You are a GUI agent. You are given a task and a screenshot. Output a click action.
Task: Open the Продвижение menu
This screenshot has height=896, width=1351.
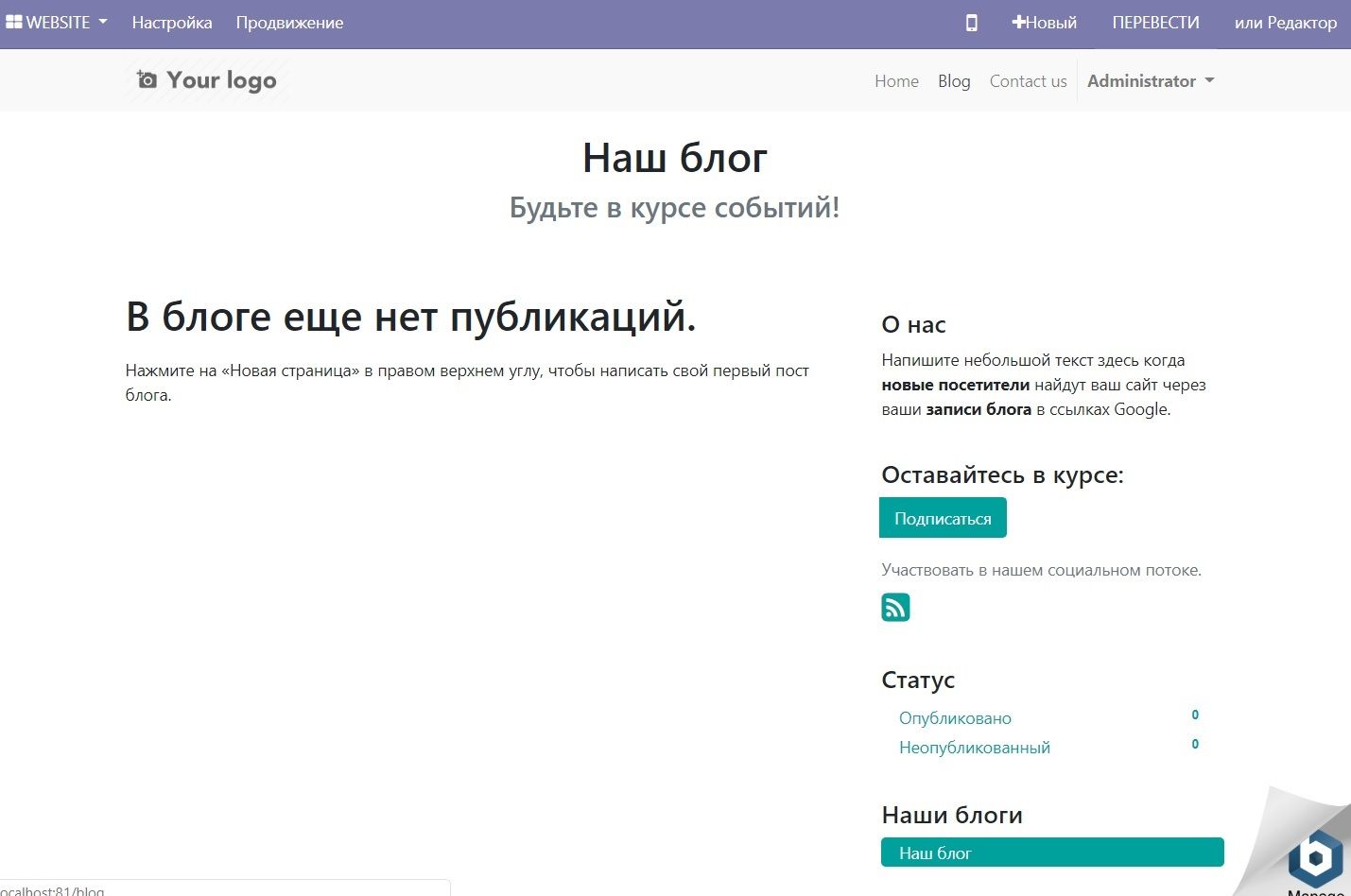[x=288, y=22]
